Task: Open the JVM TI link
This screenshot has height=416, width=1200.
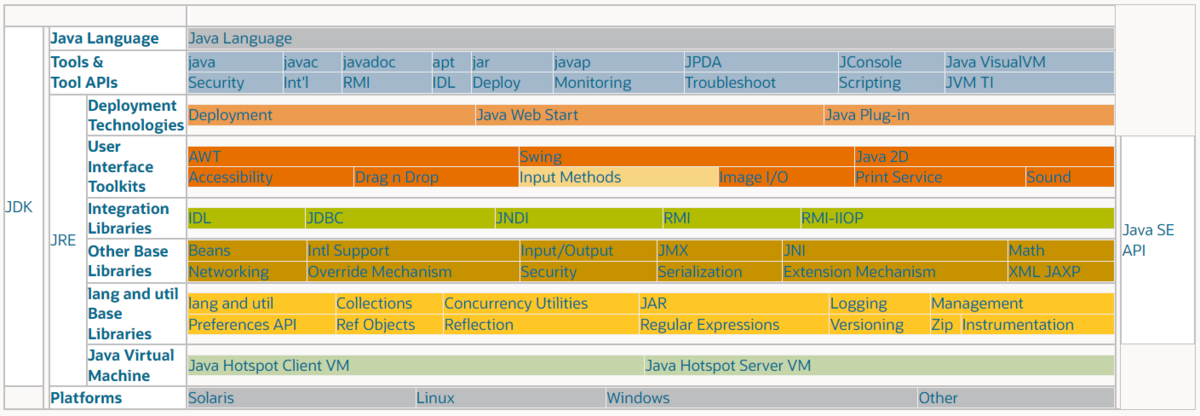Action: [970, 83]
